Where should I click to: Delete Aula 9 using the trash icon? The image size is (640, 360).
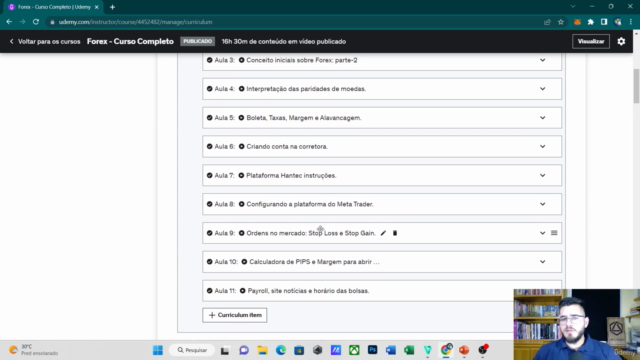(x=395, y=233)
